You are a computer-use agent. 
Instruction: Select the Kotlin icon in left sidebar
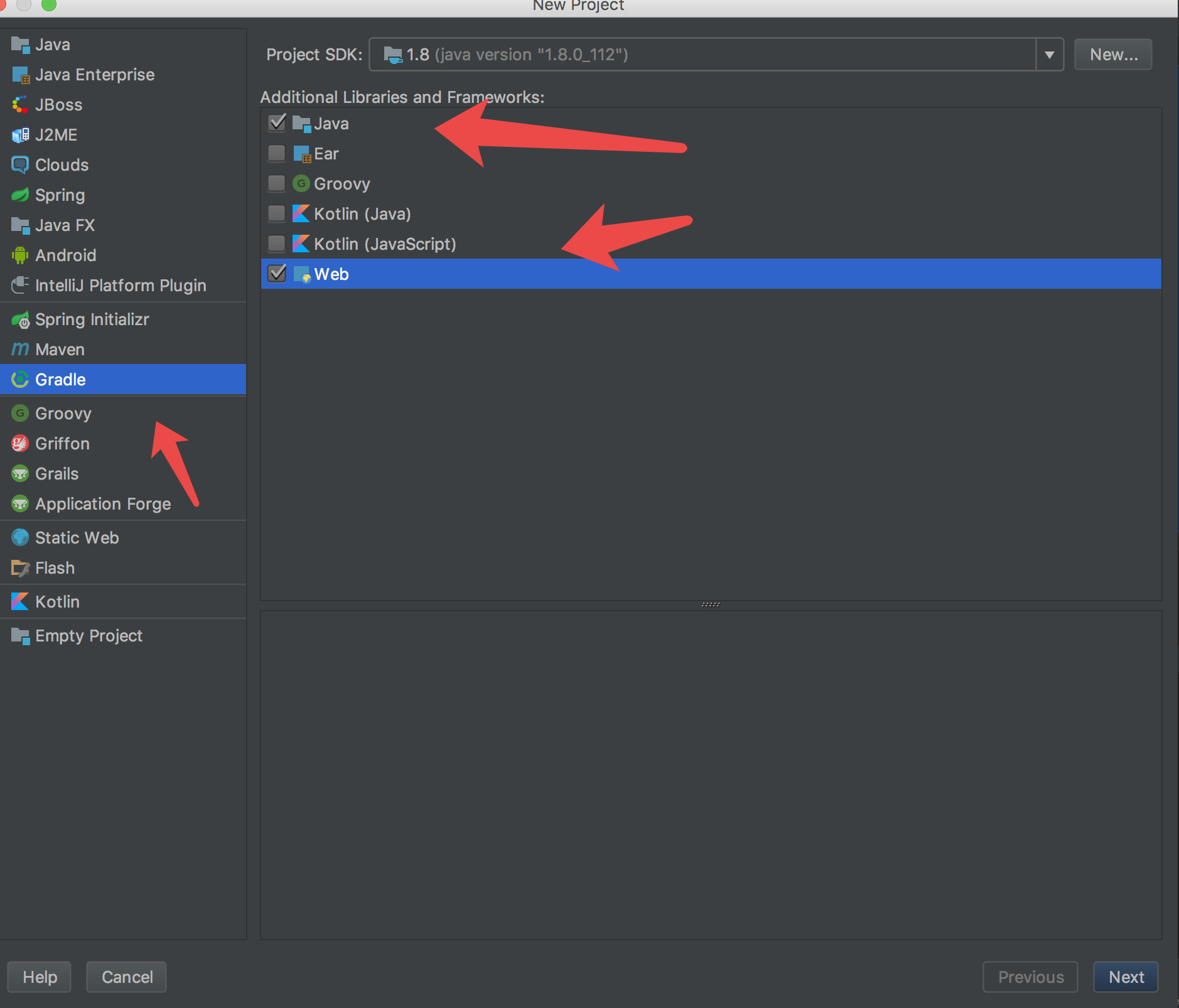(x=20, y=602)
